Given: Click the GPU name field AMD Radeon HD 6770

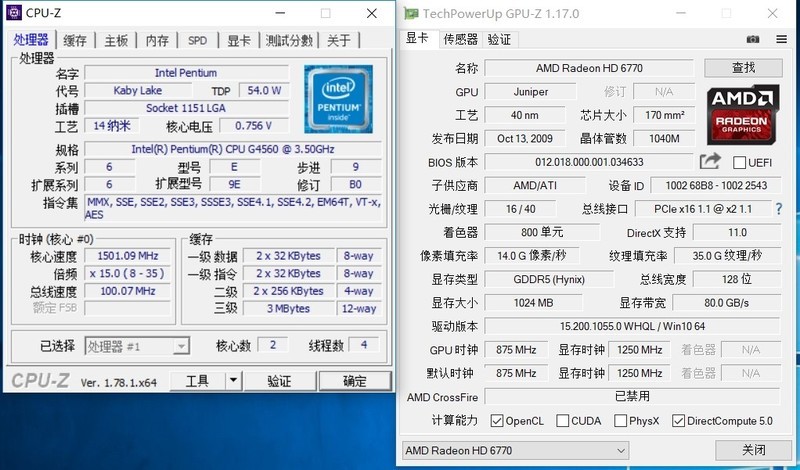Looking at the screenshot, I should [x=589, y=68].
